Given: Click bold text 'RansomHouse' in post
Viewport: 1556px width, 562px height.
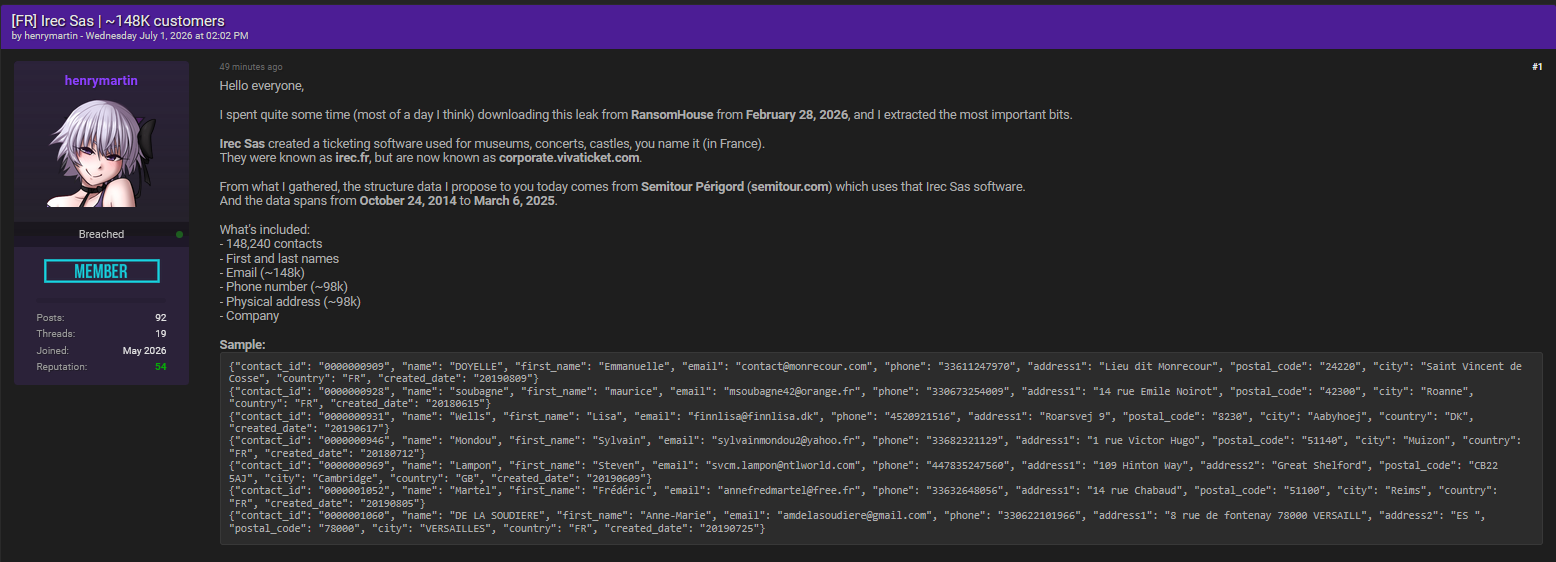Looking at the screenshot, I should pyautogui.click(x=671, y=115).
